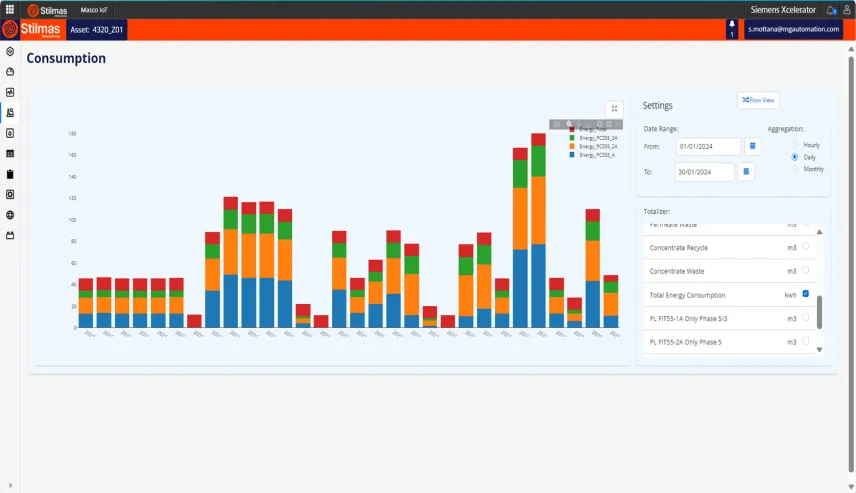
Task: Expand the sidebar with the bottom chevron
Action: (x=10, y=485)
